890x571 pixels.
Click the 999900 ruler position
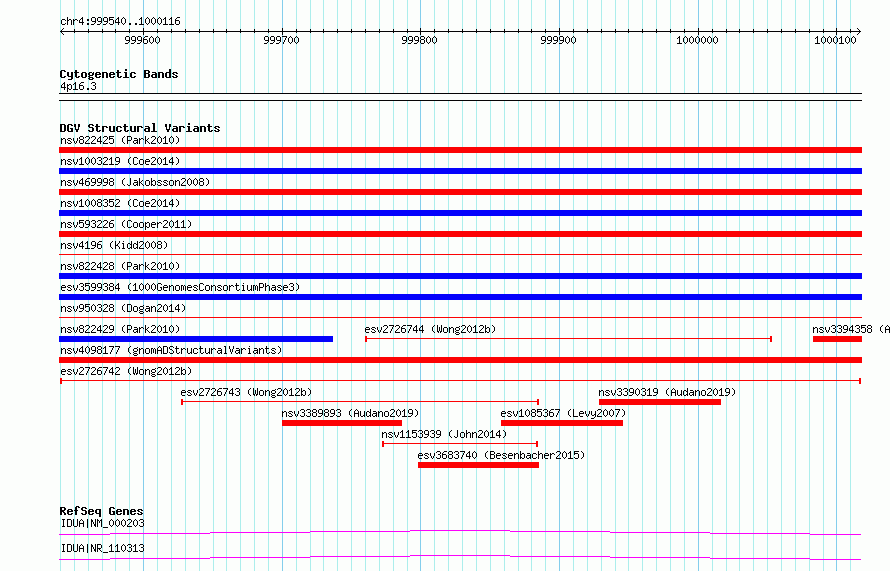pyautogui.click(x=559, y=40)
